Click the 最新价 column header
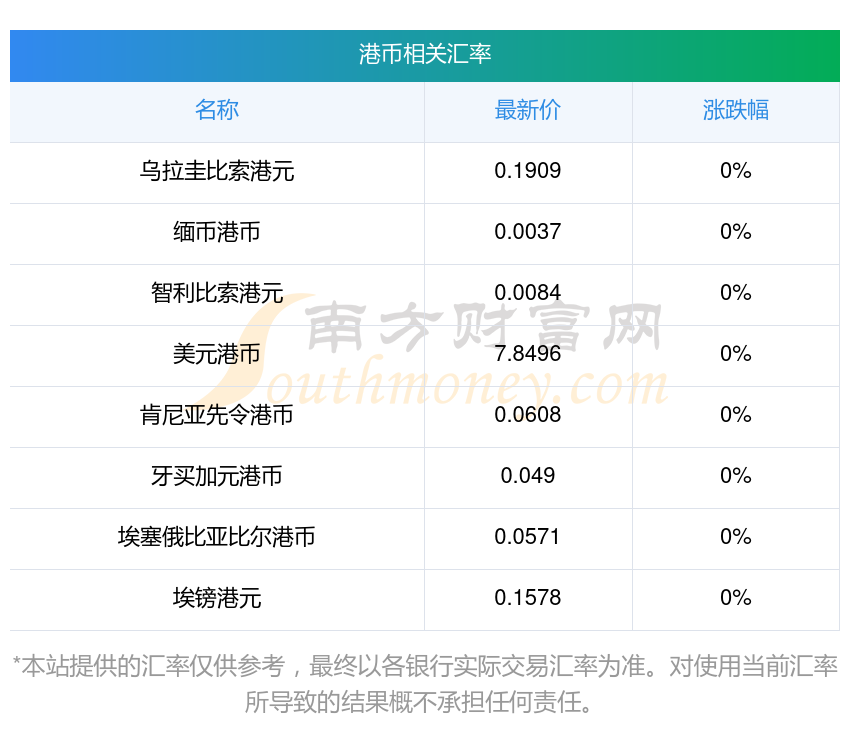 tap(527, 110)
